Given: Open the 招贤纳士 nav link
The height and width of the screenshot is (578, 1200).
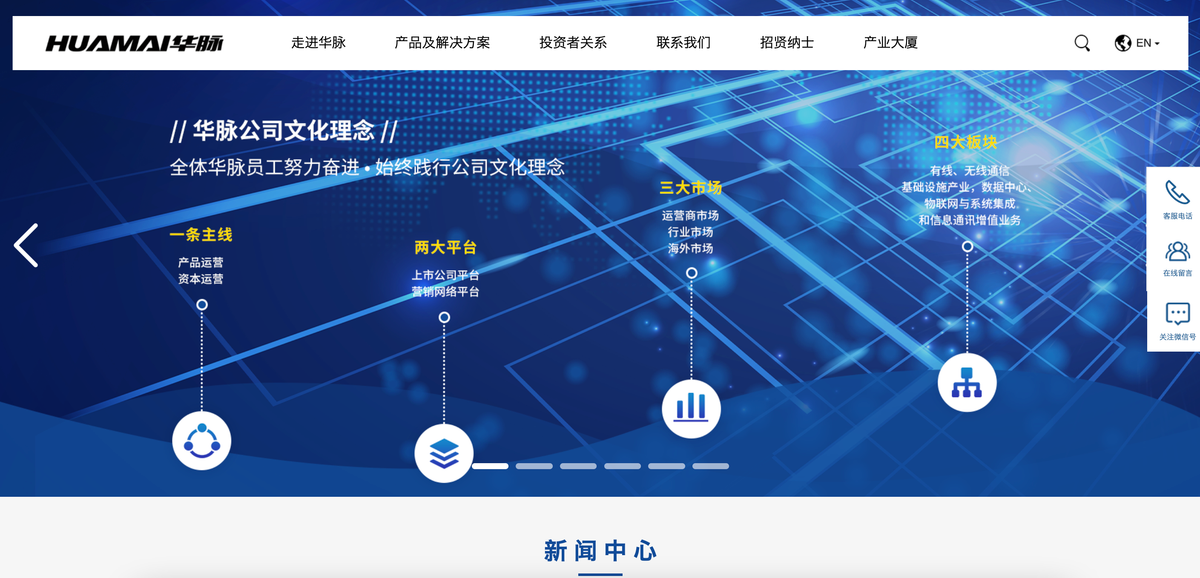Looking at the screenshot, I should point(787,43).
